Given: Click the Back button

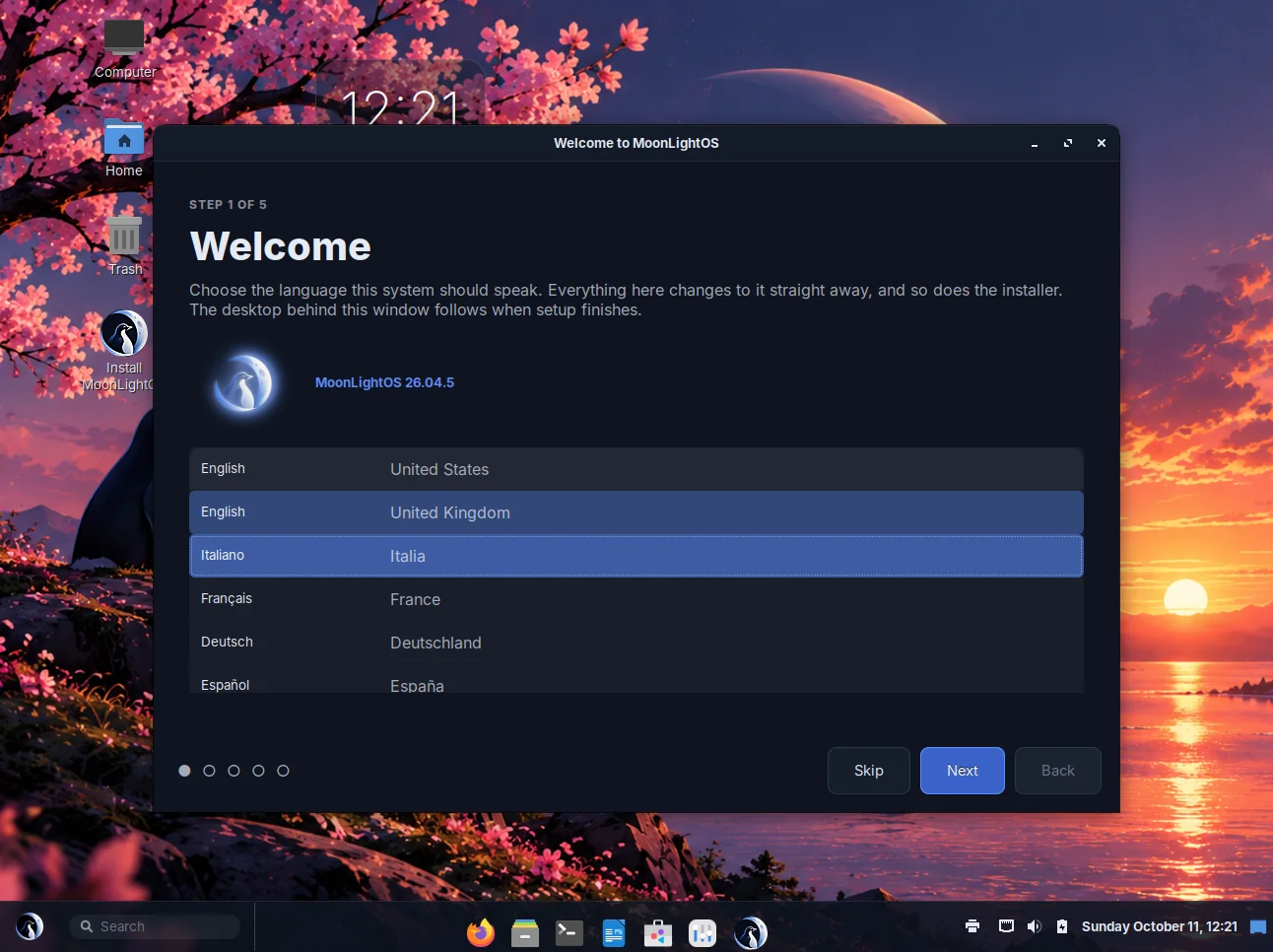Looking at the screenshot, I should (x=1058, y=771).
